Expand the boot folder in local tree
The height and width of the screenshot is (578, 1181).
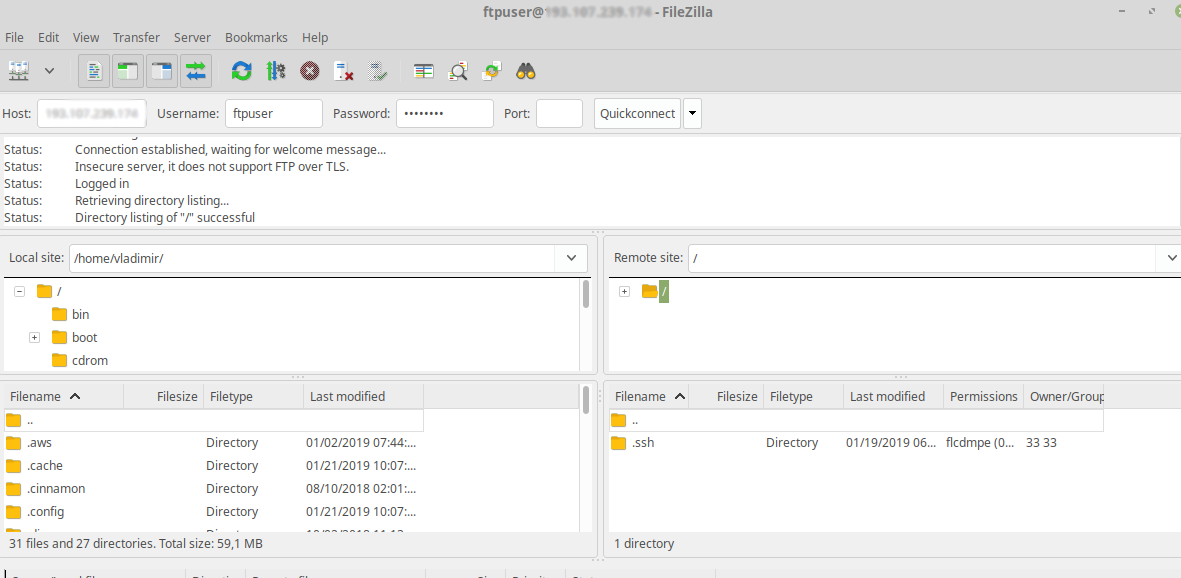(35, 338)
